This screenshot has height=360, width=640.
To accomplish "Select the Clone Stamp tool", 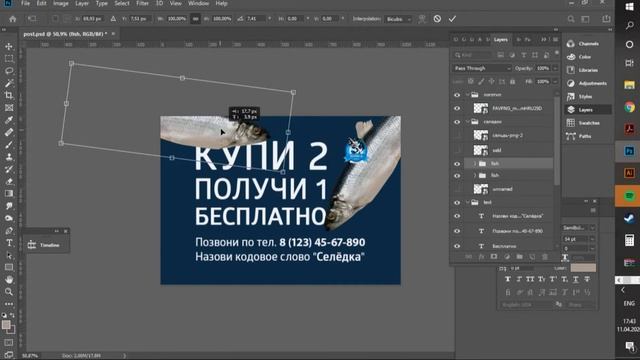I will [9, 157].
